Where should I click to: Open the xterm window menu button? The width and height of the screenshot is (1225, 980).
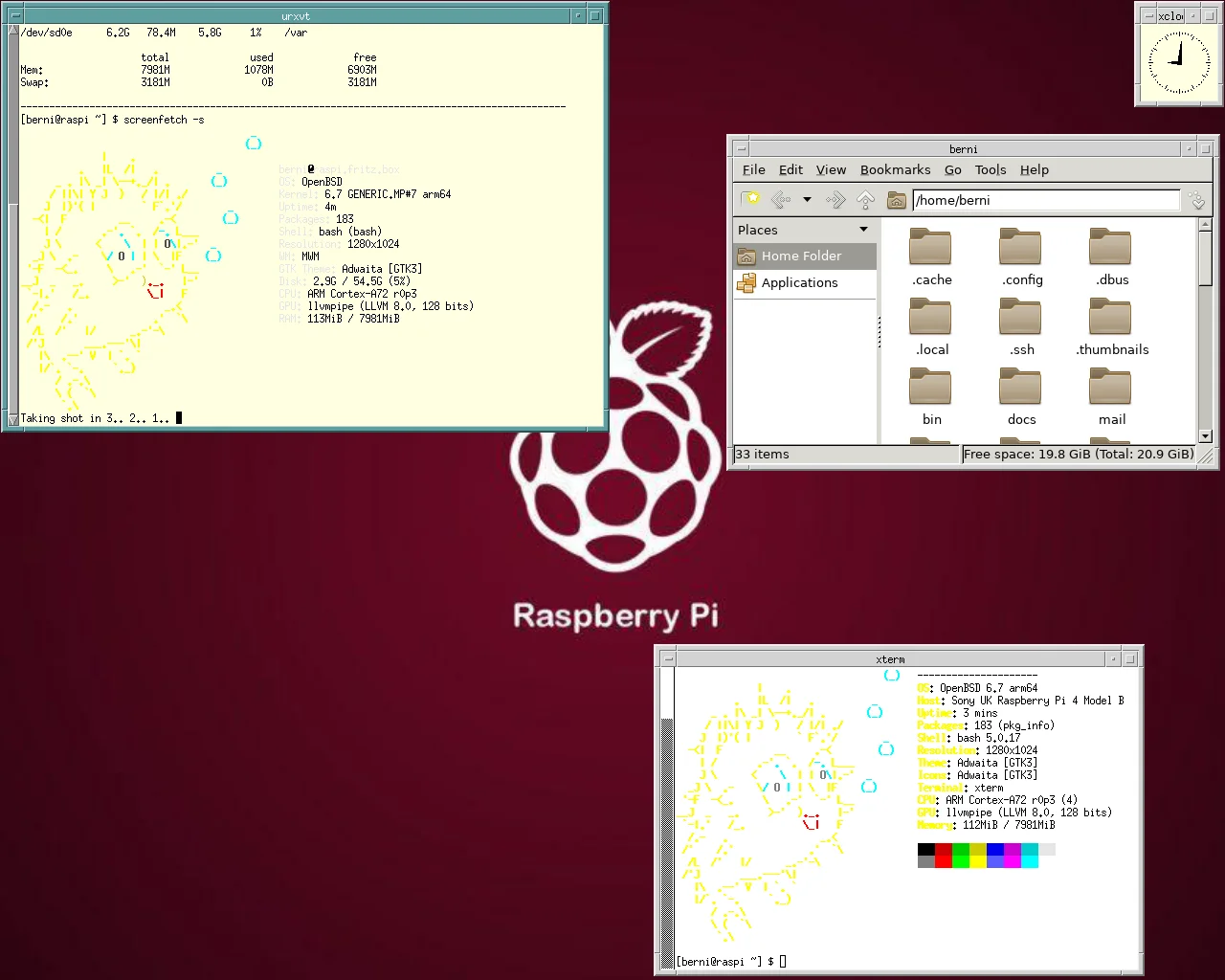[x=668, y=658]
